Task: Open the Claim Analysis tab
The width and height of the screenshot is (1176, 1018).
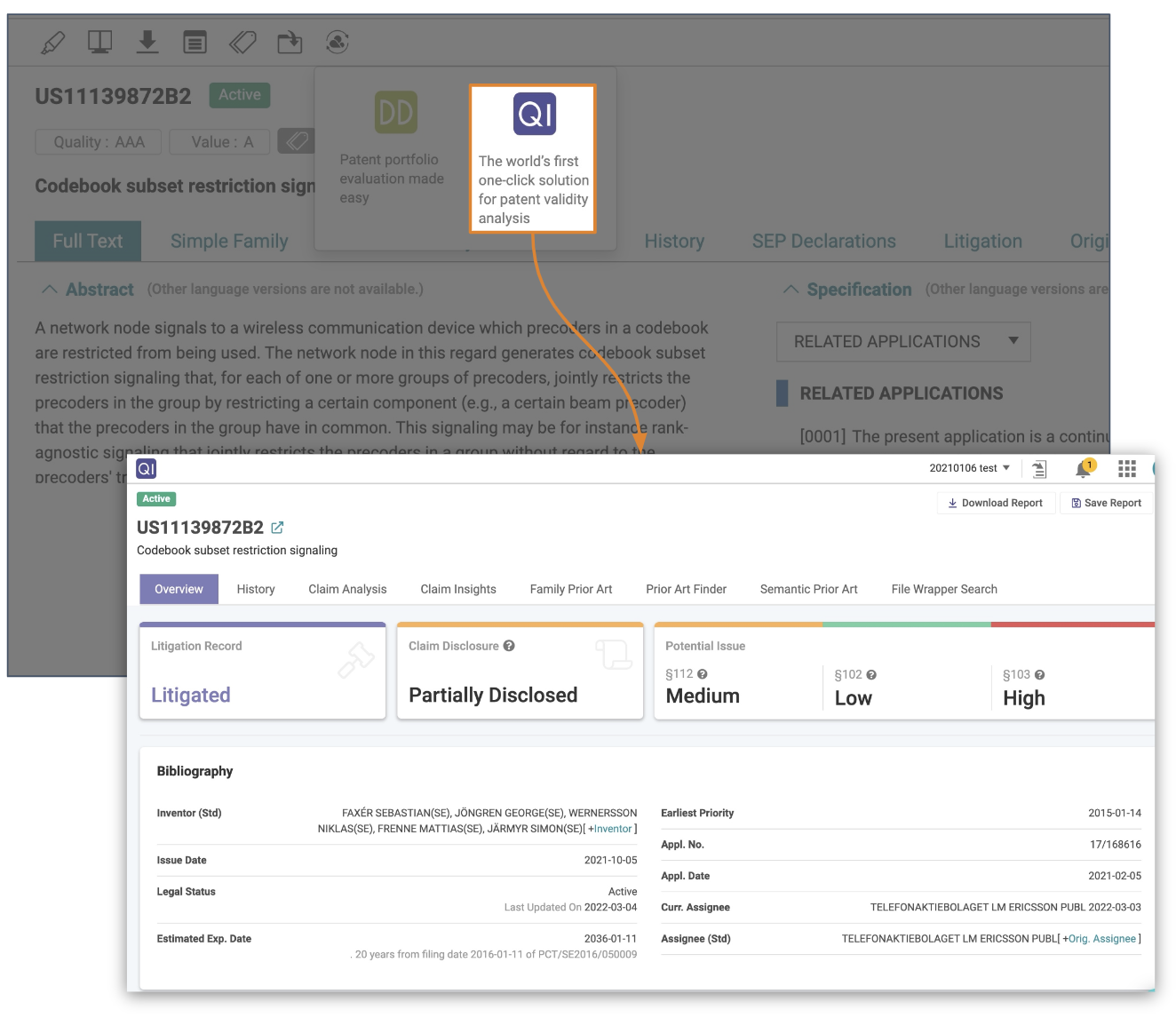Action: pos(347,589)
